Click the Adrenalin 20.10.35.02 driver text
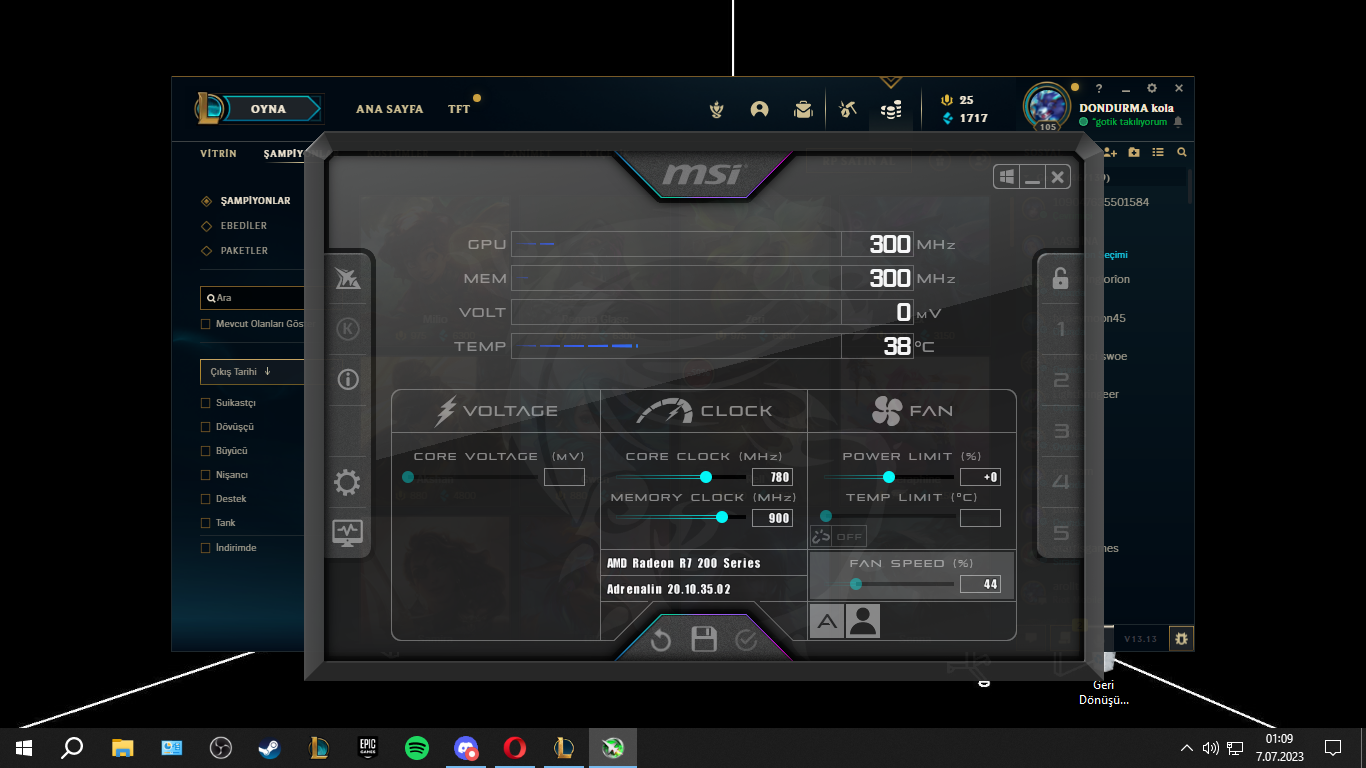The width and height of the screenshot is (1366, 768). pos(669,589)
